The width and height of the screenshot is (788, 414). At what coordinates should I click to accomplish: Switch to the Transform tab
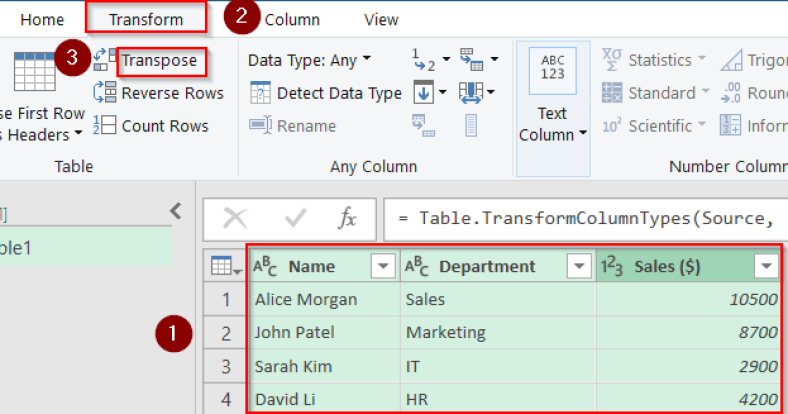click(146, 19)
